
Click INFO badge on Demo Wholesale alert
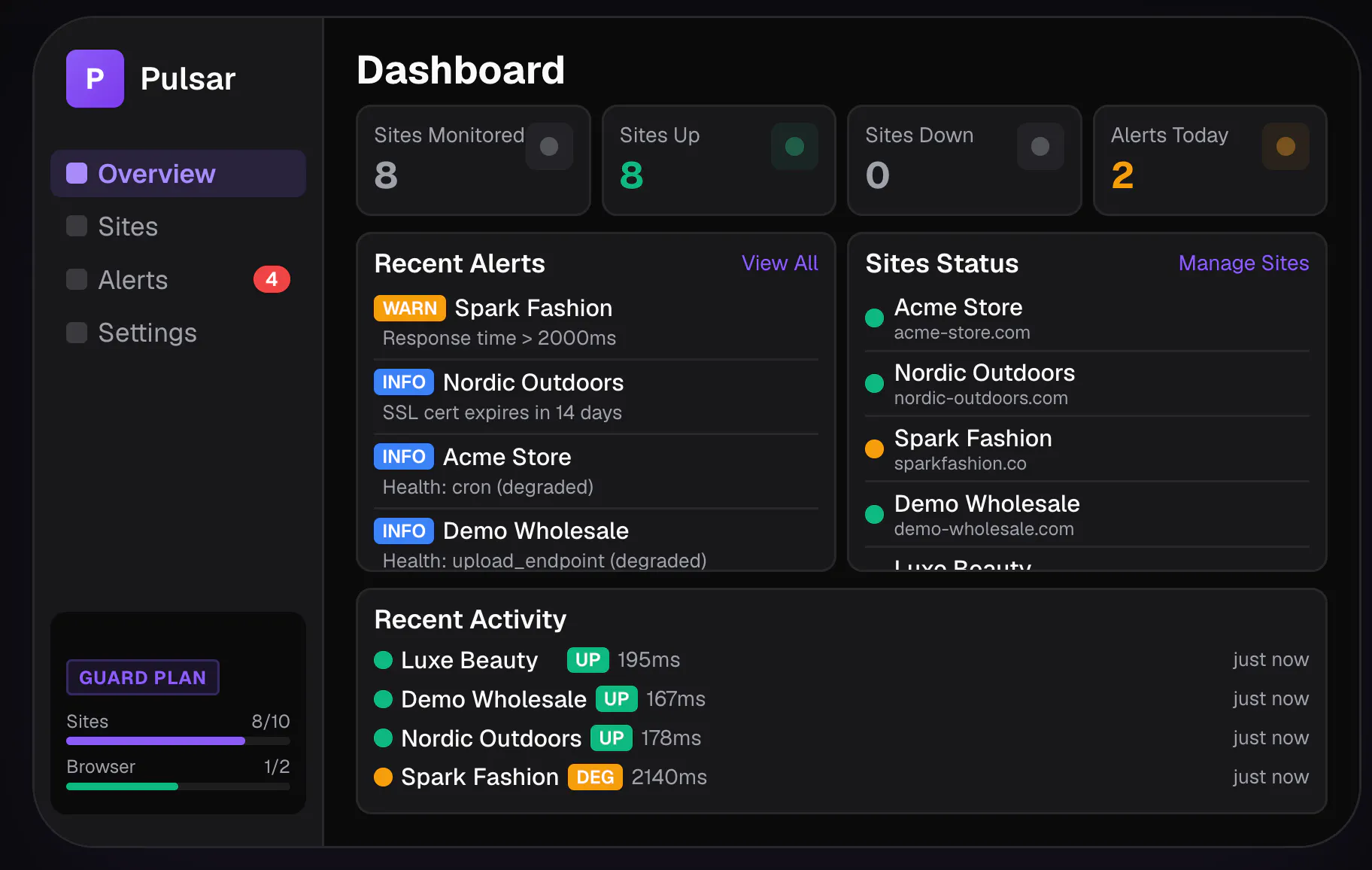point(403,531)
